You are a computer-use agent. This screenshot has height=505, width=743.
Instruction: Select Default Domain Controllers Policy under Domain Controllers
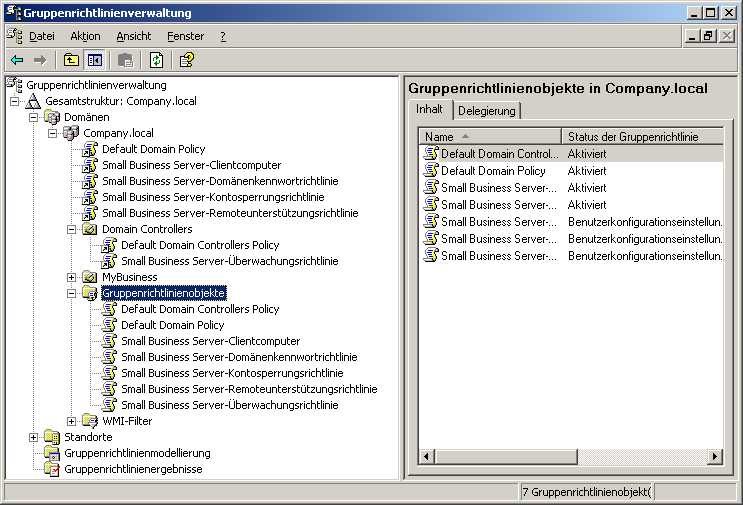coord(200,245)
